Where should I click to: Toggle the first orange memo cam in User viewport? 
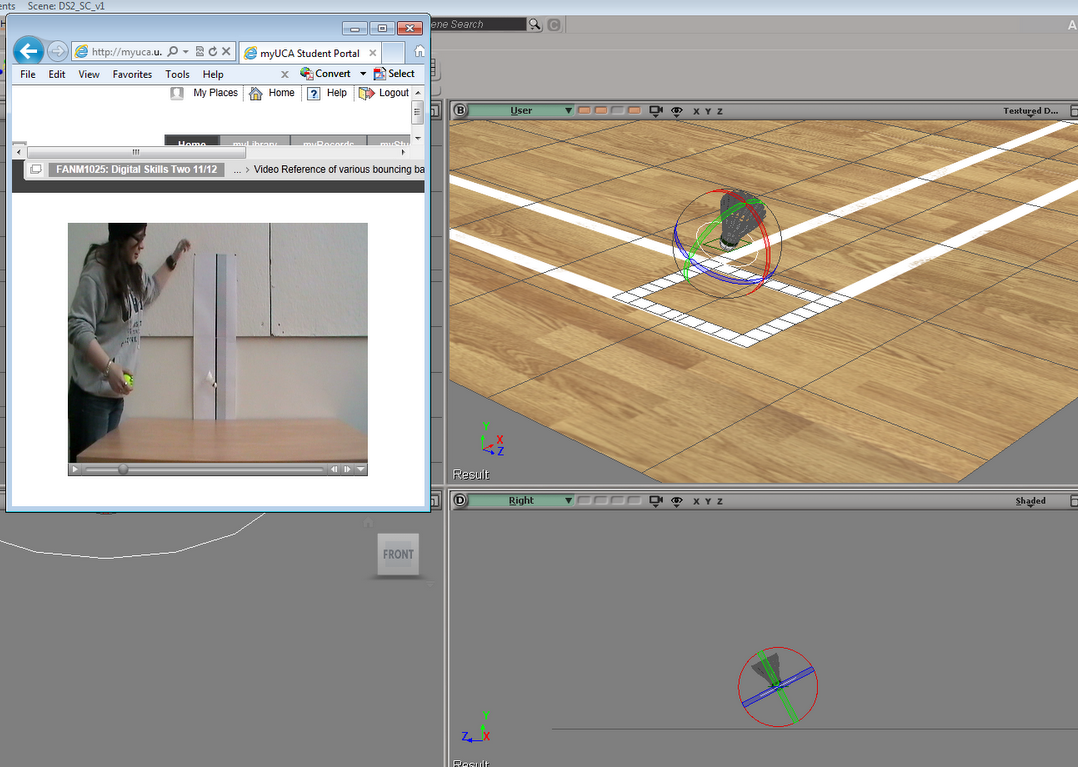(584, 111)
